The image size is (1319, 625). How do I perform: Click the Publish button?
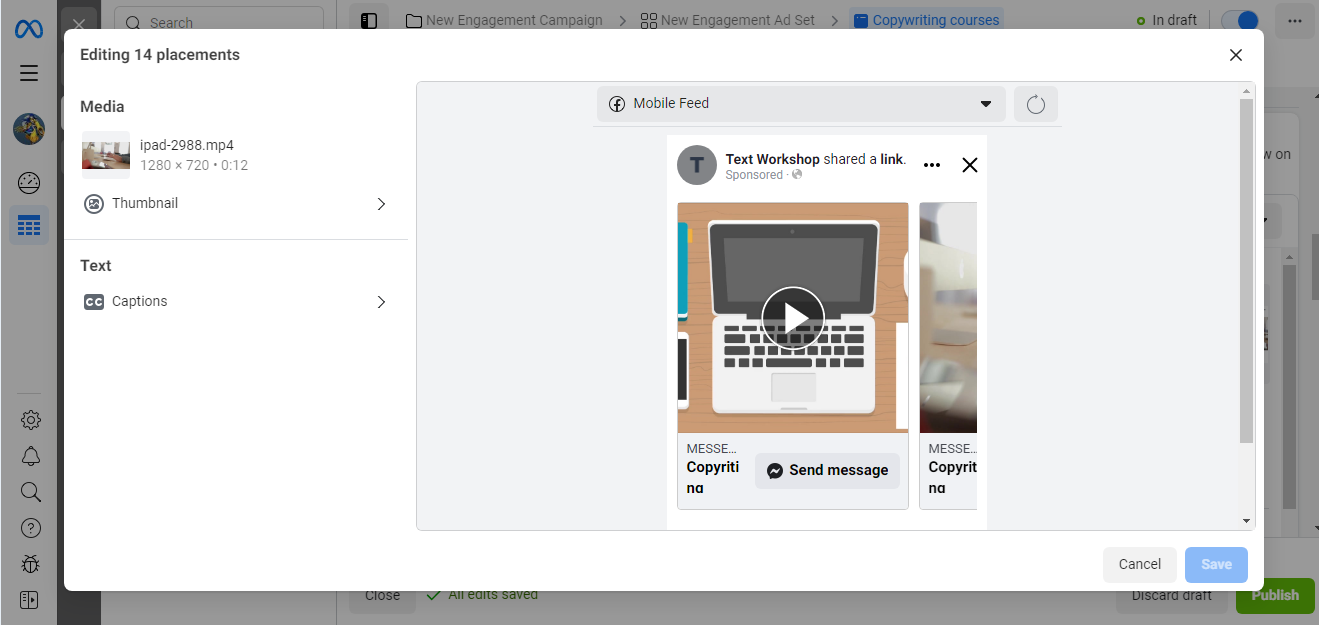click(x=1275, y=595)
